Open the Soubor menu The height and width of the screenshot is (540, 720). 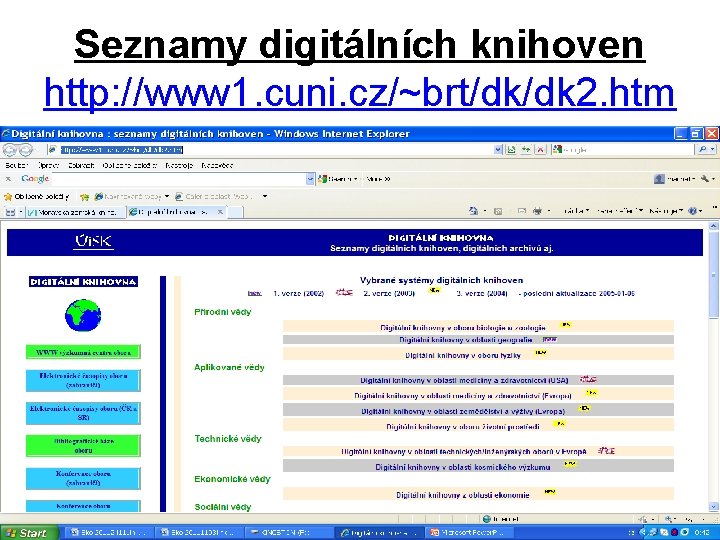pos(17,165)
